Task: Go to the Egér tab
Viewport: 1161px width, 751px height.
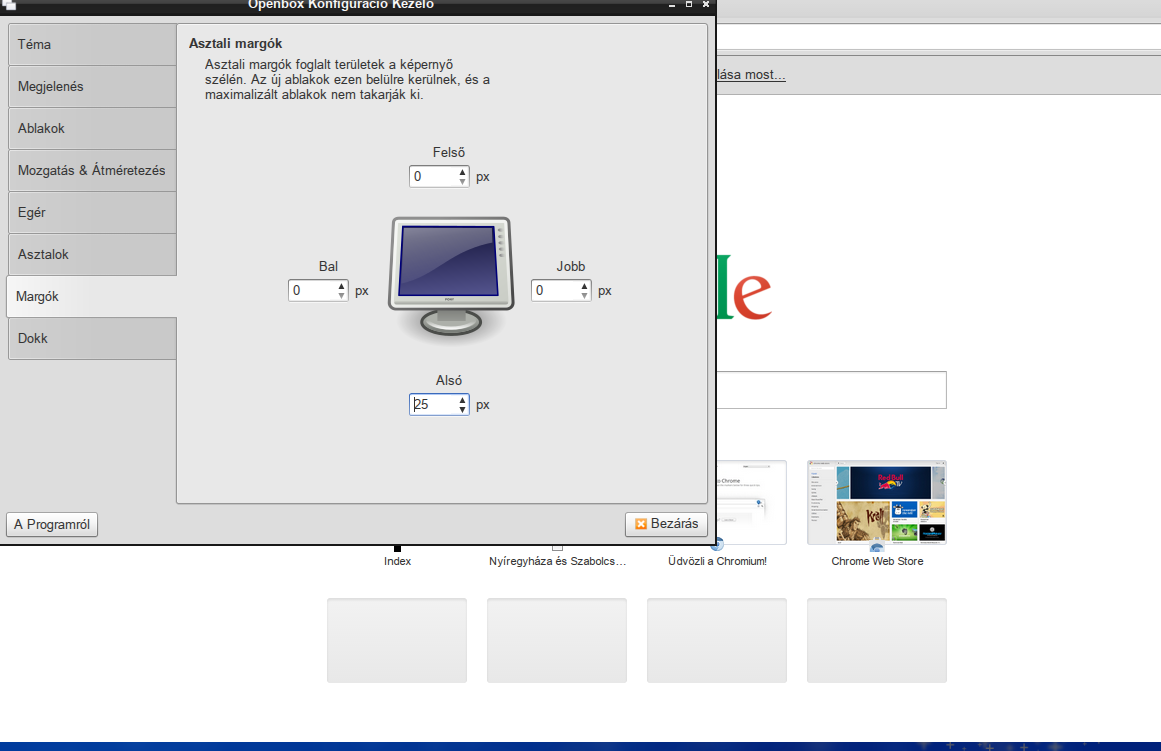Action: pyautogui.click(x=92, y=213)
